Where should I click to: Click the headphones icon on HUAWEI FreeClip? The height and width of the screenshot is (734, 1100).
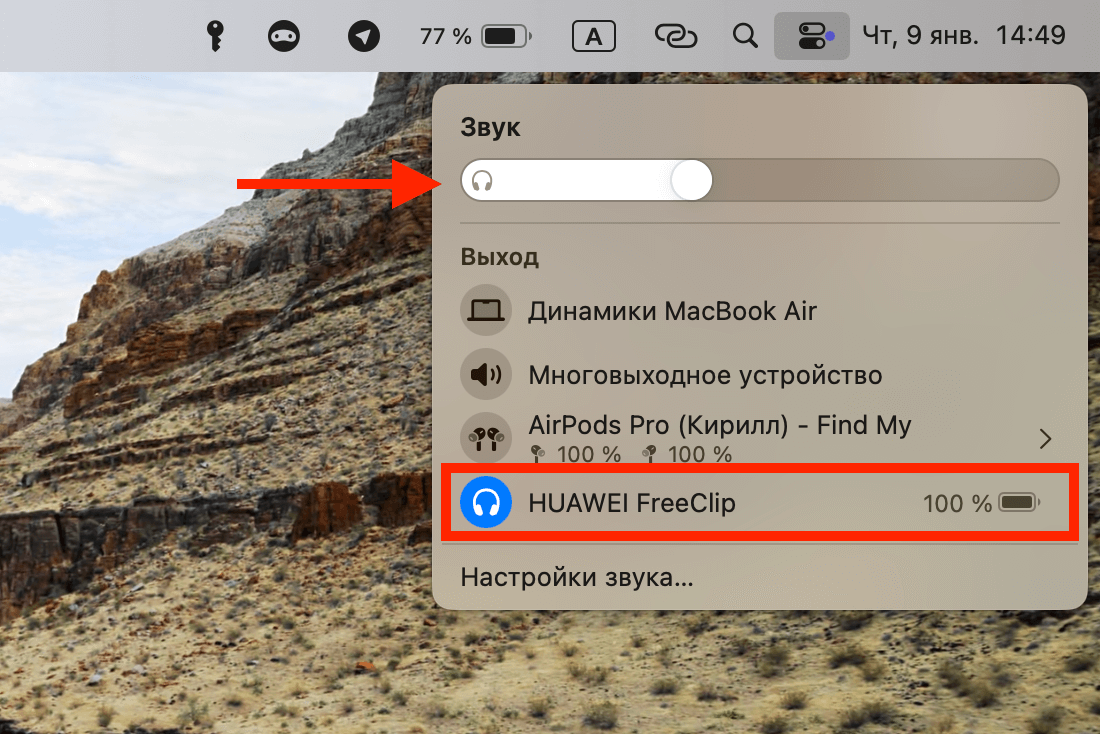(486, 503)
